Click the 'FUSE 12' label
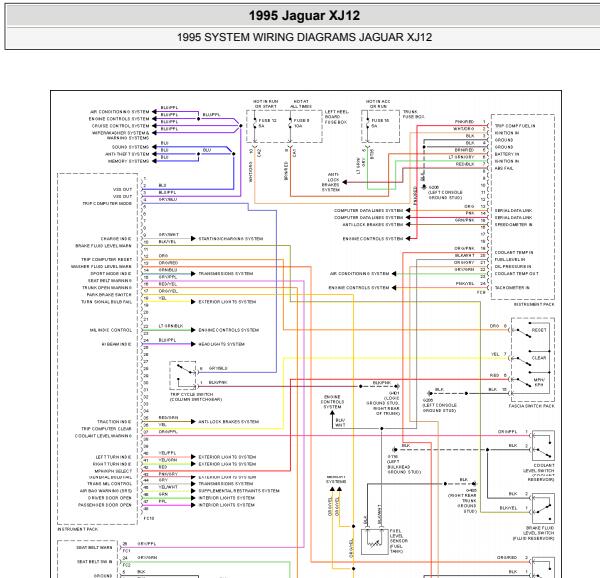 tap(267, 120)
